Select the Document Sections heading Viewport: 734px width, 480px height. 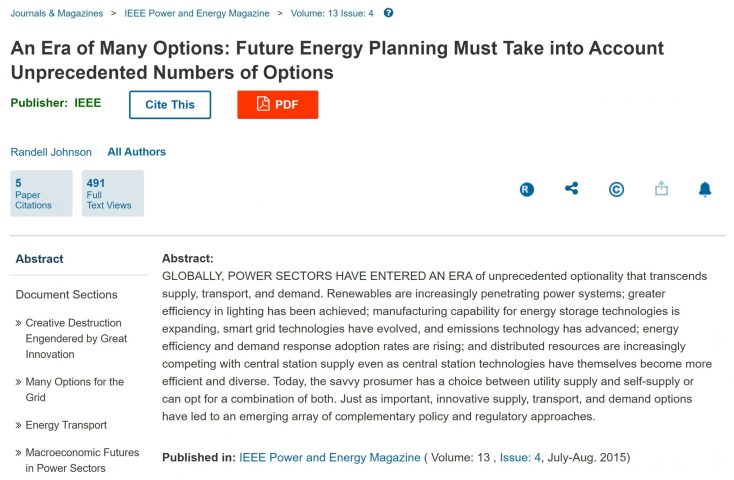(x=66, y=295)
